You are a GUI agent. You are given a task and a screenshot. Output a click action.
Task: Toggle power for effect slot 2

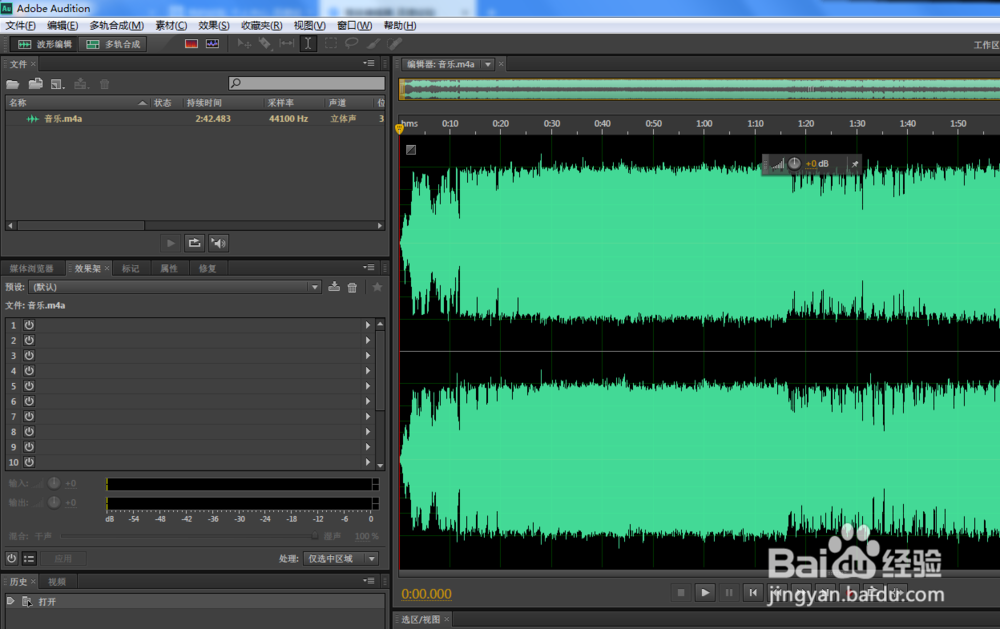pyautogui.click(x=29, y=340)
